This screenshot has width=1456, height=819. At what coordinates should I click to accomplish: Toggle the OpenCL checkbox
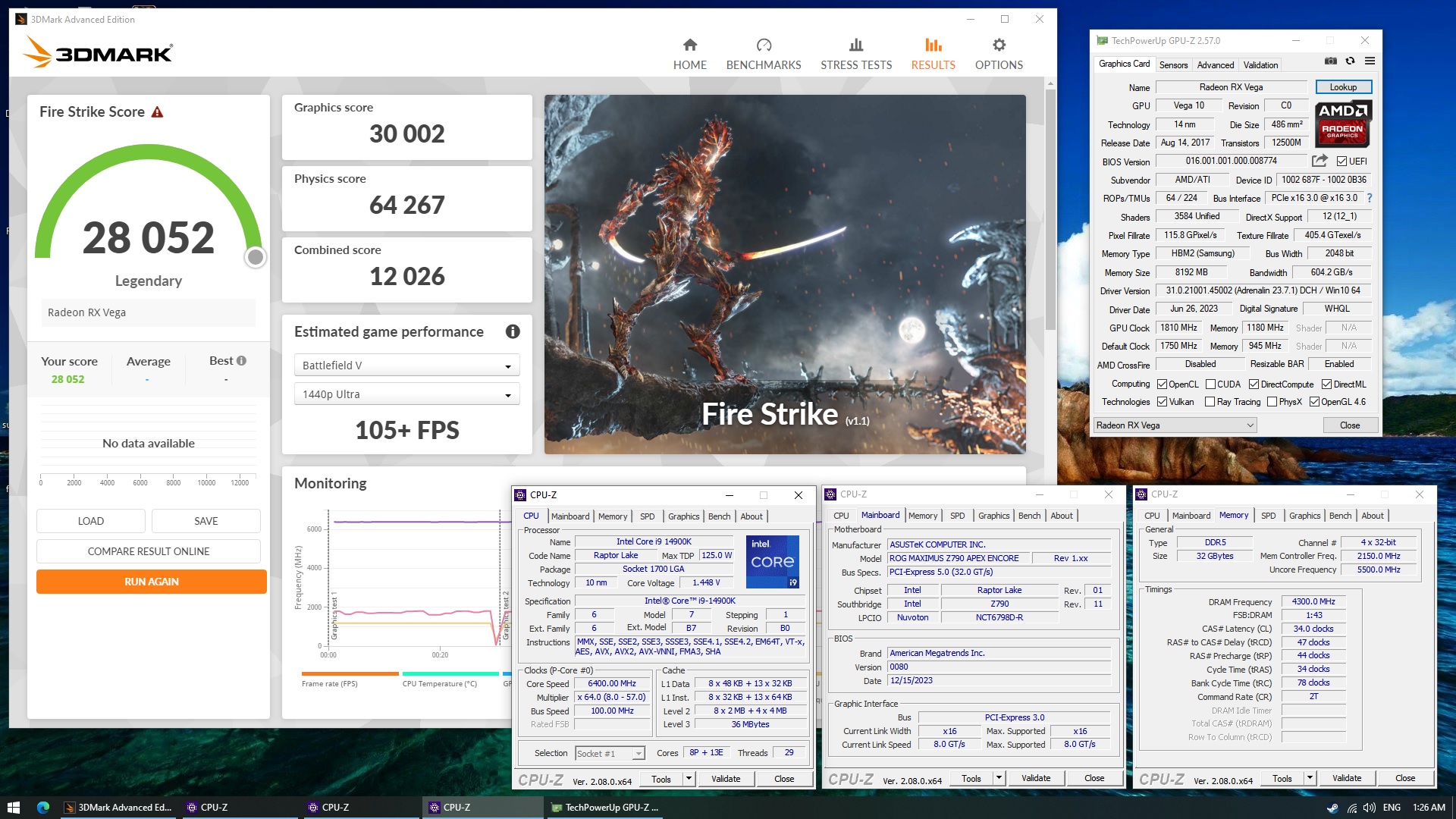[1162, 384]
